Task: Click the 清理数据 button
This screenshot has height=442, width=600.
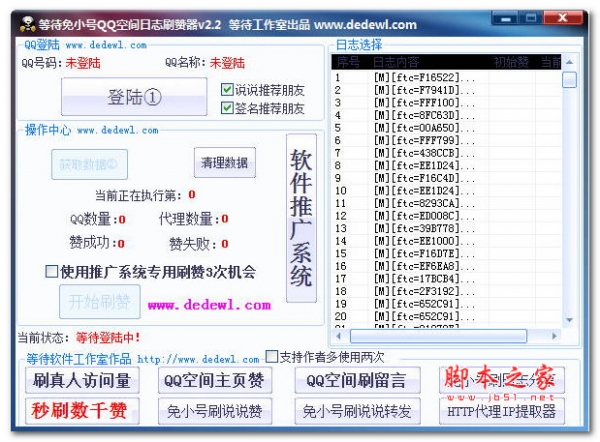Action: pyautogui.click(x=225, y=163)
